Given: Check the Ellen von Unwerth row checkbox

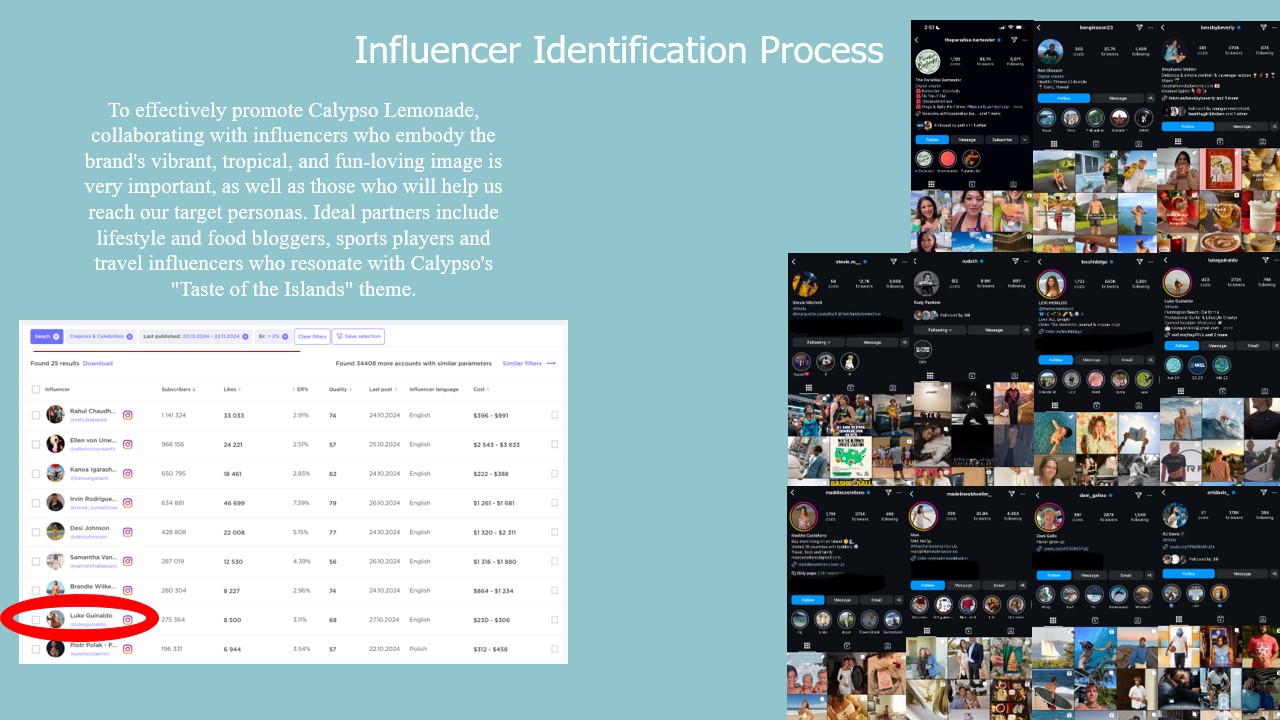Looking at the screenshot, I should [x=36, y=444].
